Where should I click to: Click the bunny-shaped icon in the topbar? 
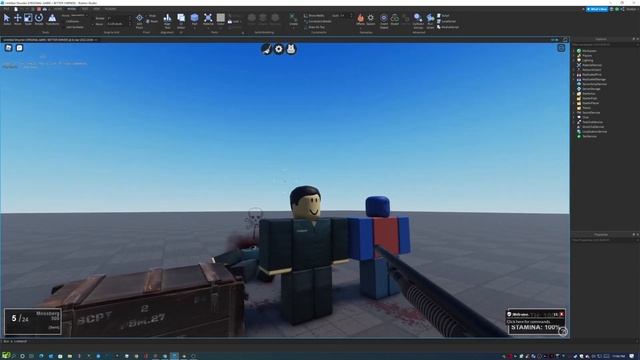point(291,49)
